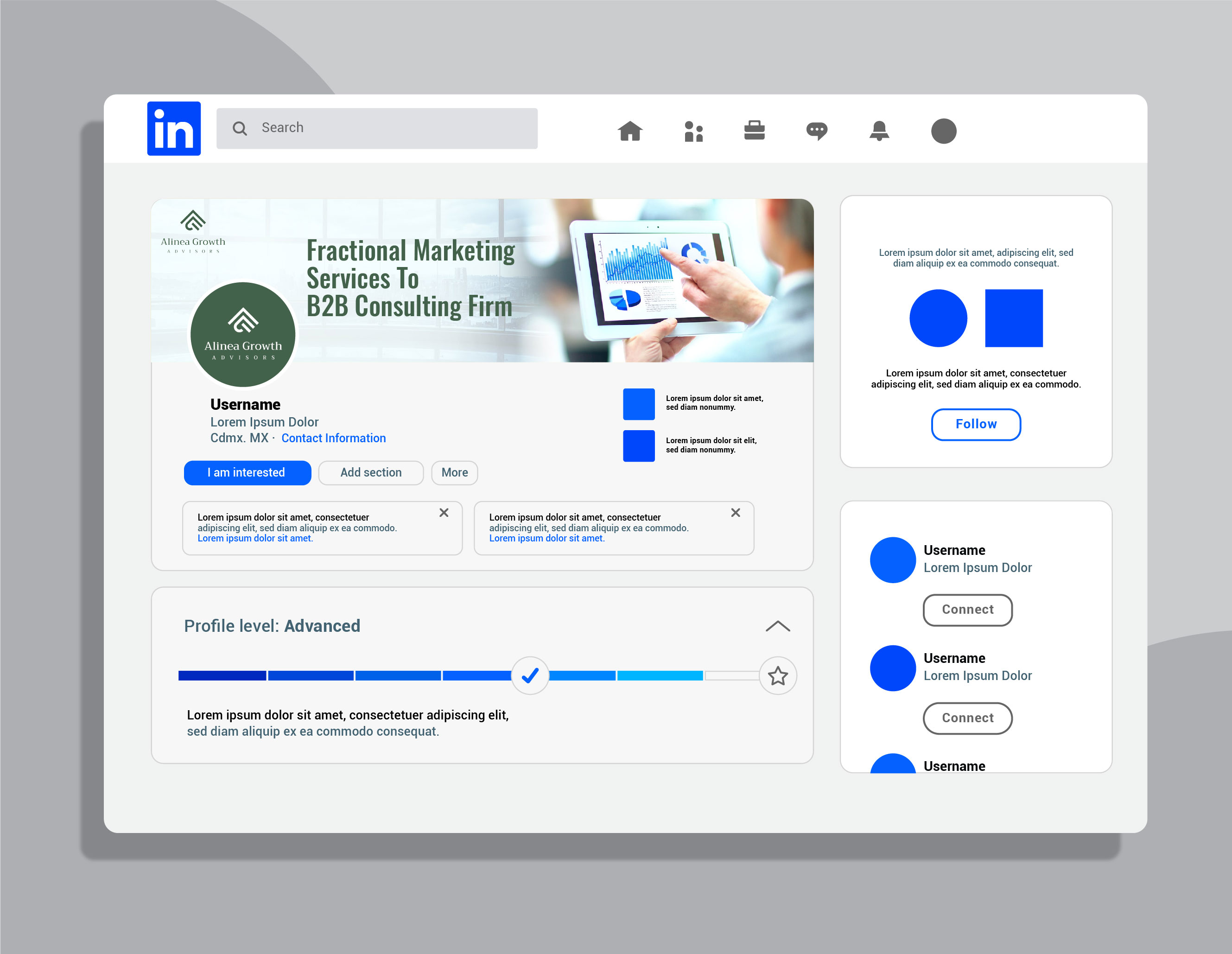Image resolution: width=1232 pixels, height=954 pixels.
Task: Click the Add section button
Action: point(371,473)
